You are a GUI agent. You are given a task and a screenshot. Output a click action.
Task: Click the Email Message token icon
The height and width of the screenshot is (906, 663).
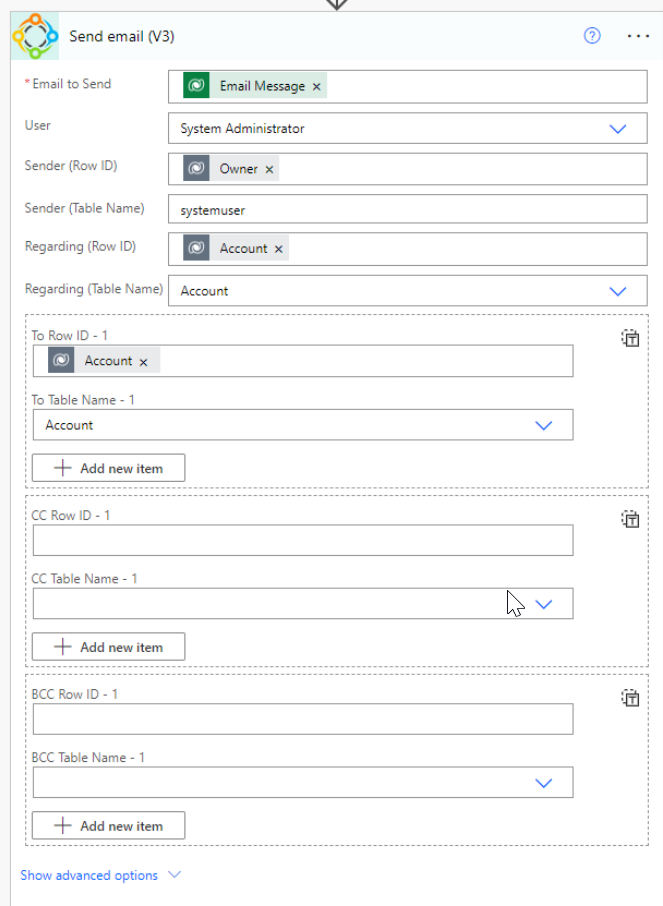coord(197,86)
